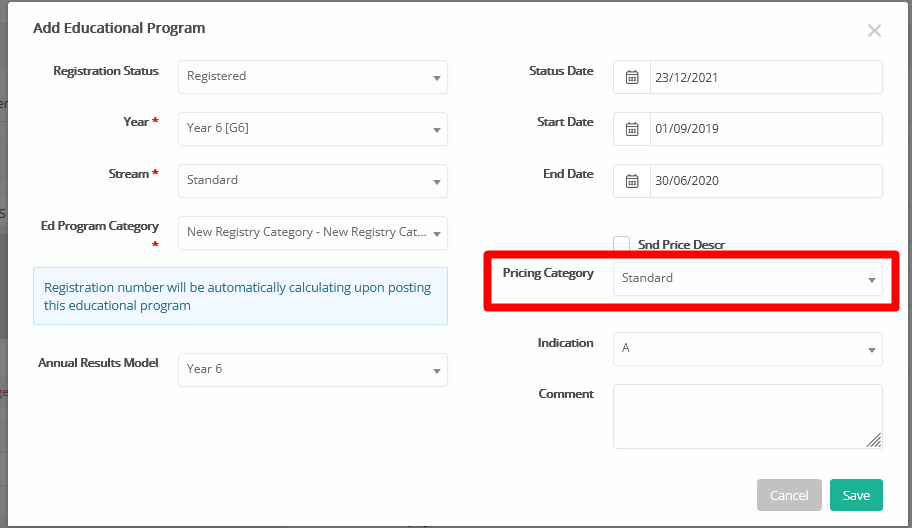The image size is (912, 528).
Task: Open the Stream dropdown set to Standard
Action: pos(313,181)
